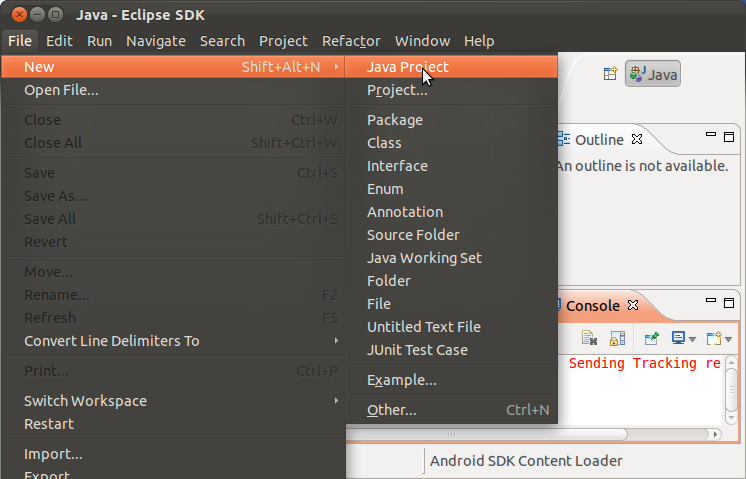Create a new Class
Viewport: 746px width, 479px height.
coord(451,143)
